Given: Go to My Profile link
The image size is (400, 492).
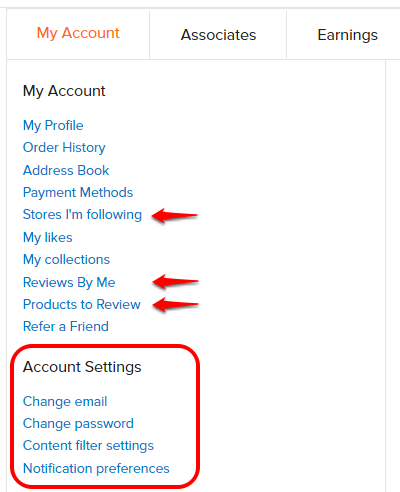Looking at the screenshot, I should tap(53, 126).
